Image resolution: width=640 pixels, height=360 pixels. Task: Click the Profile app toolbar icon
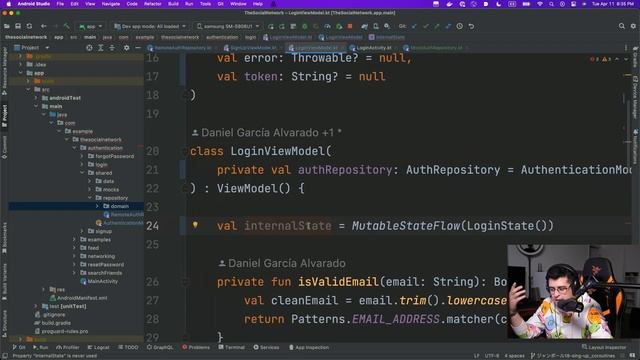tap(327, 26)
